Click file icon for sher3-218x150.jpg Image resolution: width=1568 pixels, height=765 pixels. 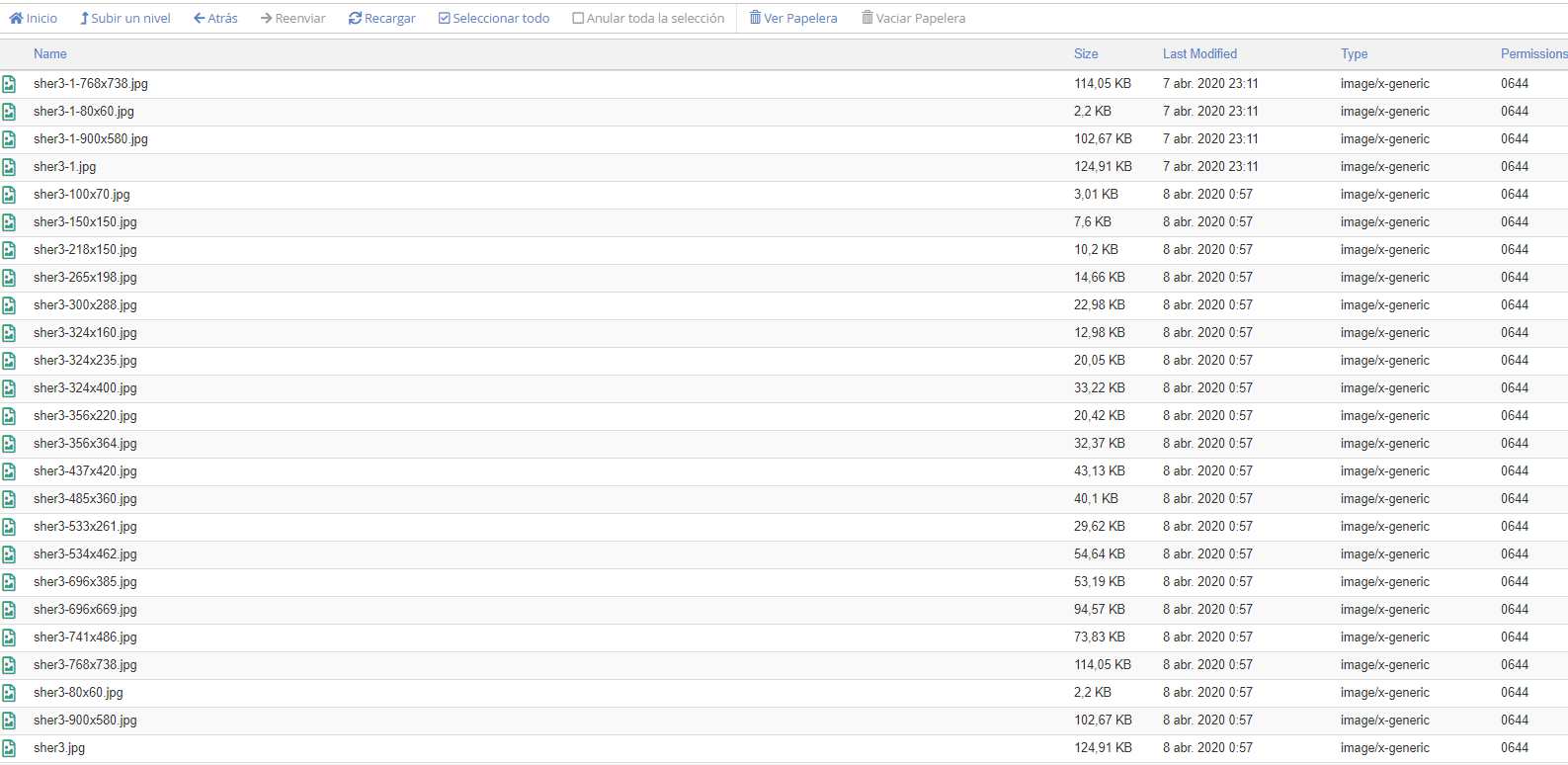9,250
